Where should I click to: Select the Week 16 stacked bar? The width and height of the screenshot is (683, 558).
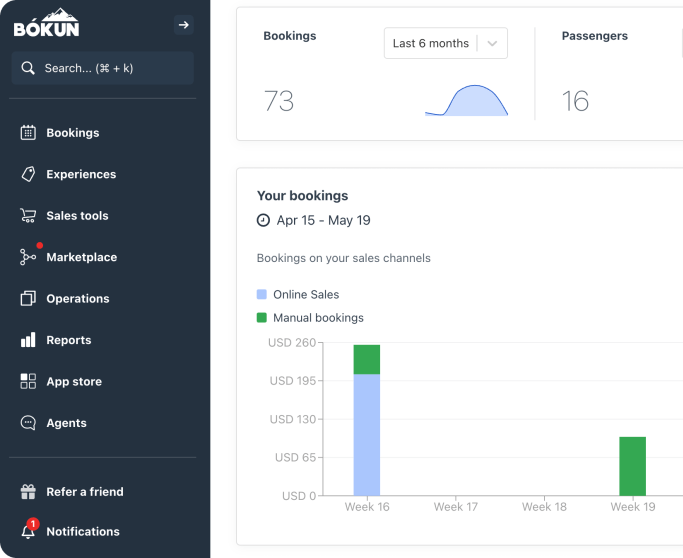click(x=367, y=420)
